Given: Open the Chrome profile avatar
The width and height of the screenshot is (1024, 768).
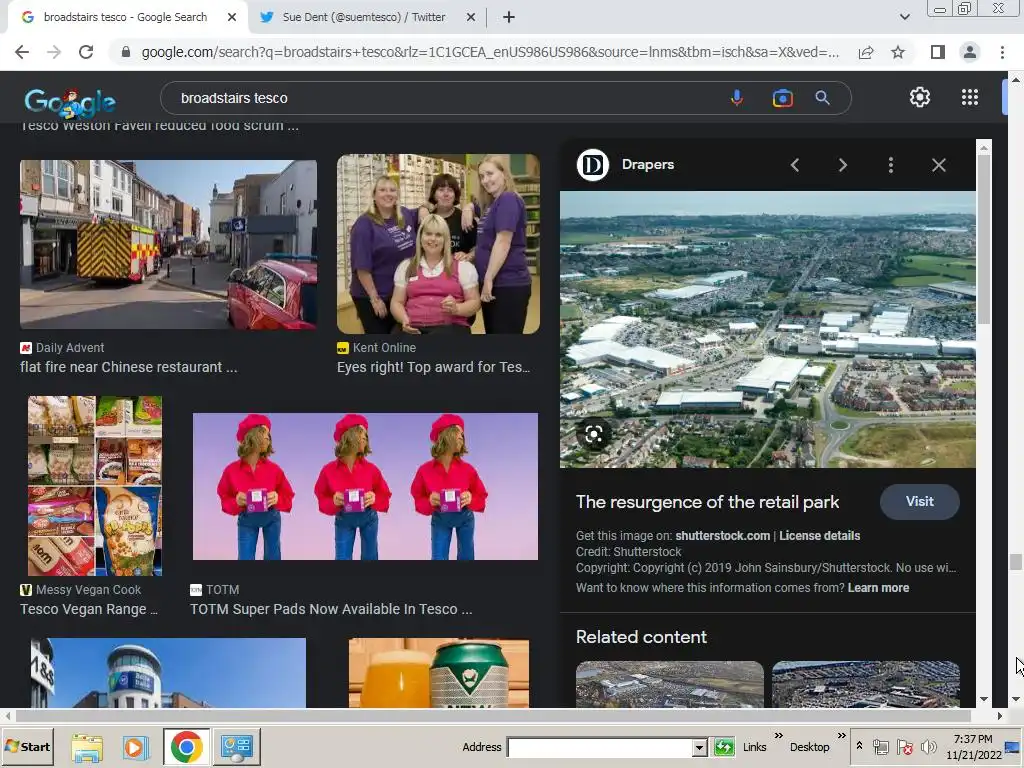Looking at the screenshot, I should 970,52.
